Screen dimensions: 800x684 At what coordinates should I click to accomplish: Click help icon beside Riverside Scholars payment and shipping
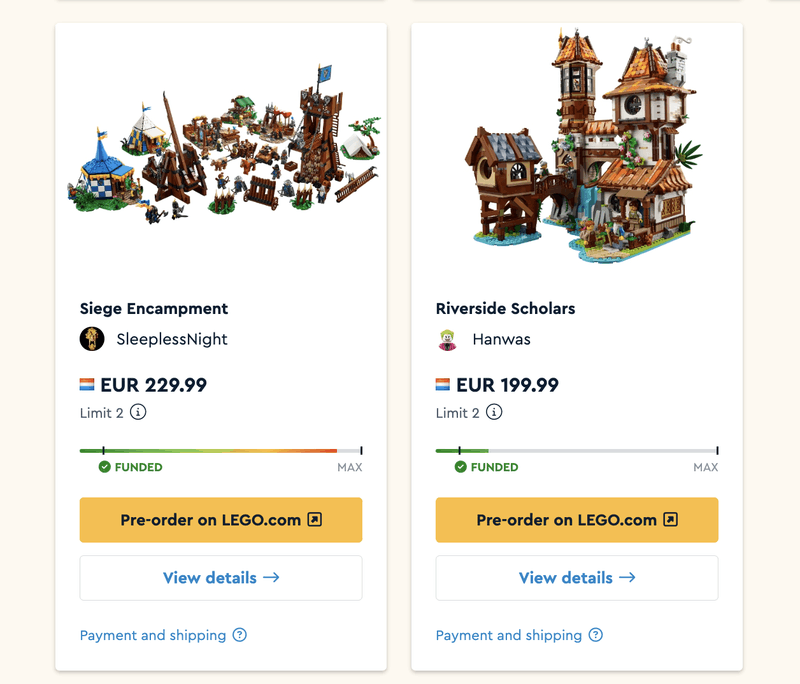coord(595,635)
